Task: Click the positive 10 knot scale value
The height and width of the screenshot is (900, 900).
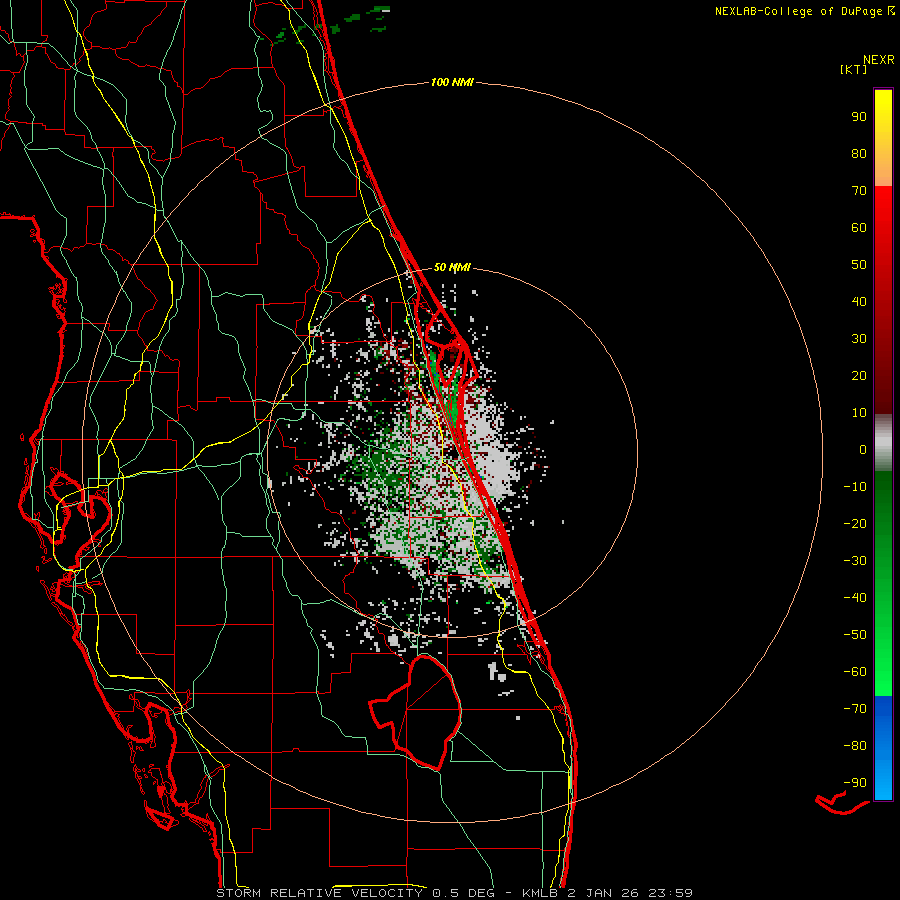Action: click(x=859, y=413)
